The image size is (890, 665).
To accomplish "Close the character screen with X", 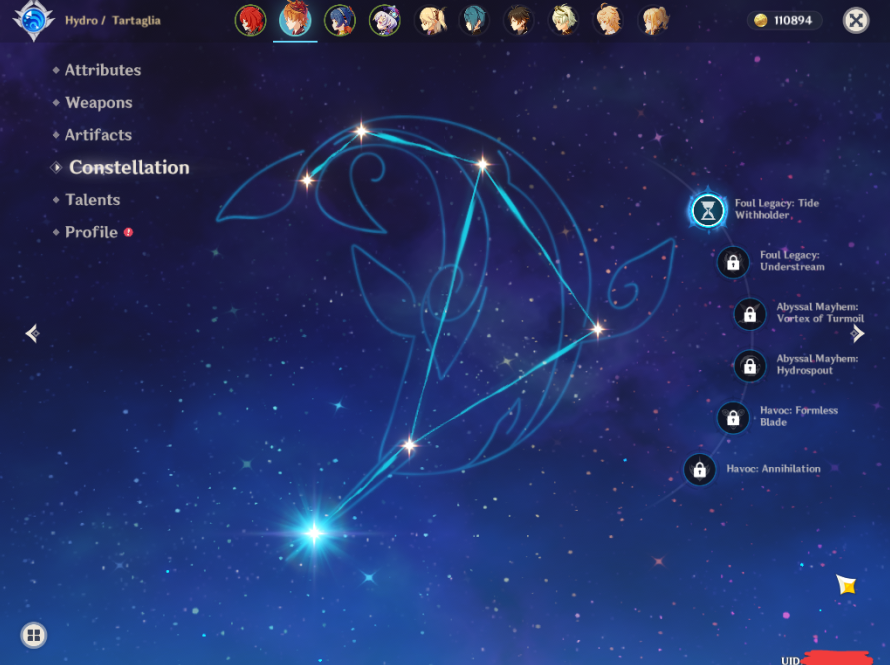I will [856, 20].
